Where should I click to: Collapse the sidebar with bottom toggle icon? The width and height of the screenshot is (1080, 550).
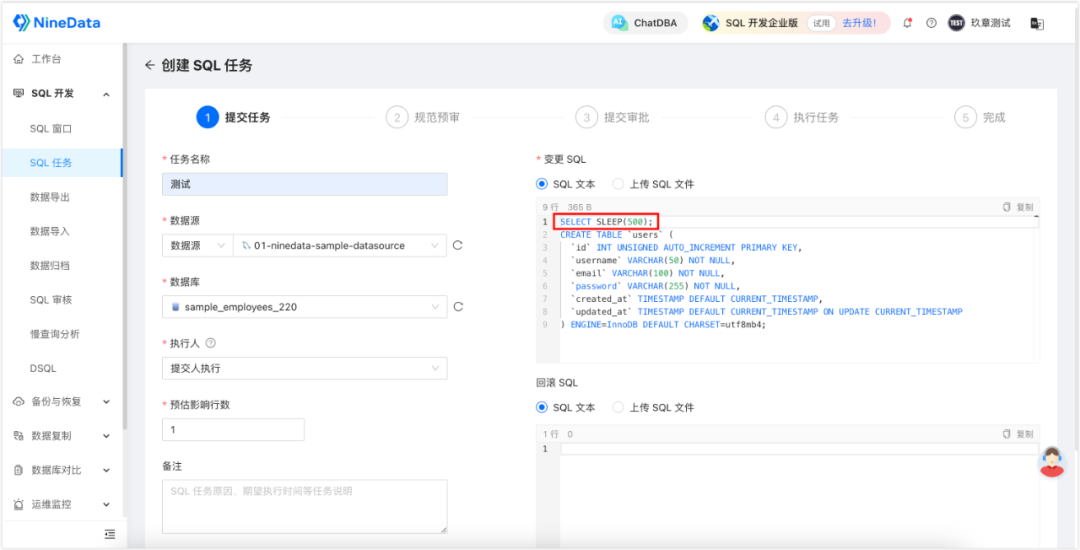pos(110,533)
